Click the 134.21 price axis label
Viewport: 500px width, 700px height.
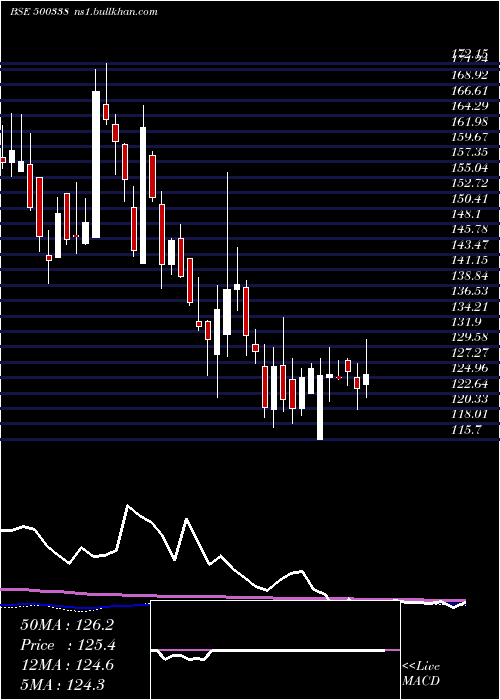[468, 306]
